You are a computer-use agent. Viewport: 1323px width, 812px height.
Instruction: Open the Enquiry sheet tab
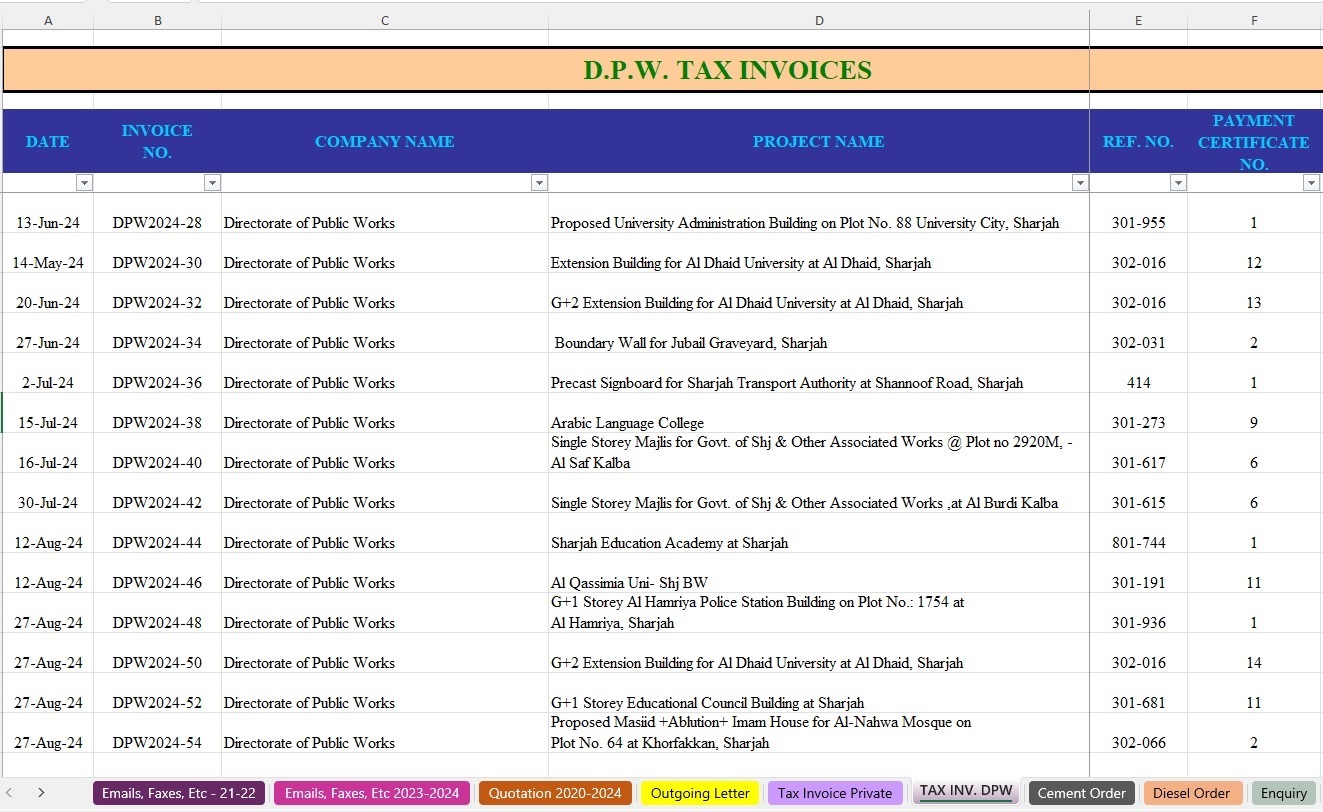click(x=1284, y=793)
